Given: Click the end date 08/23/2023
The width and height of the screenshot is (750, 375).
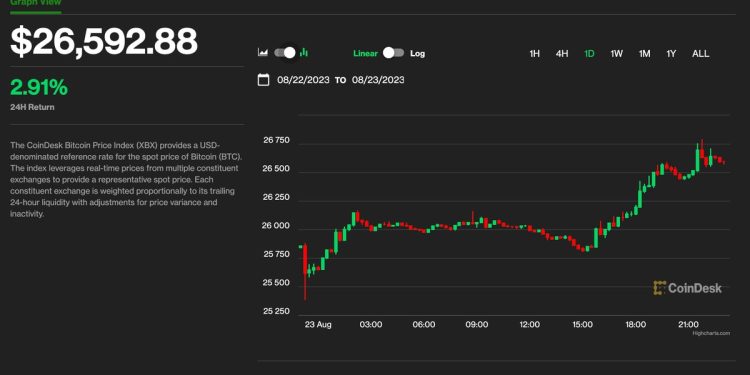Looking at the screenshot, I should (x=378, y=80).
